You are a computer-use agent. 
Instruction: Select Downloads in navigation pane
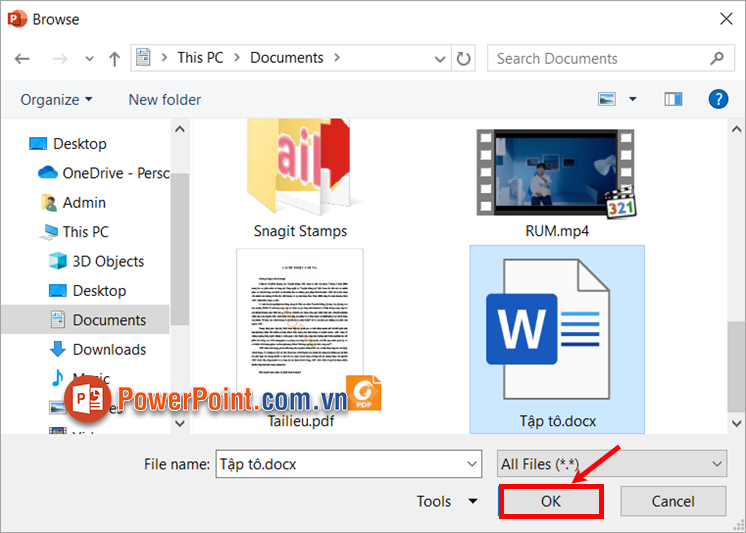pyautogui.click(x=98, y=349)
